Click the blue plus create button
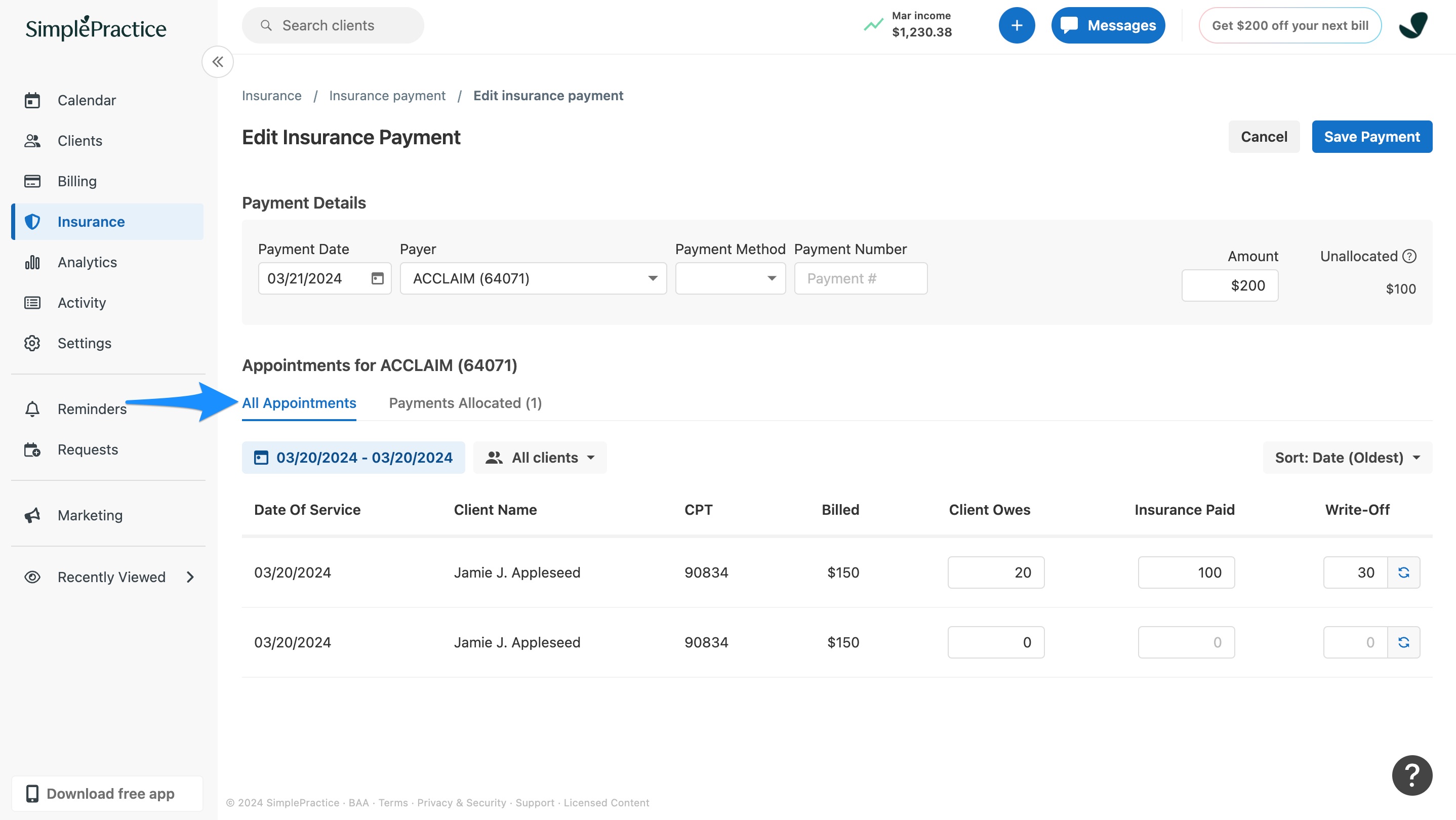The width and height of the screenshot is (1456, 820). (x=1016, y=25)
